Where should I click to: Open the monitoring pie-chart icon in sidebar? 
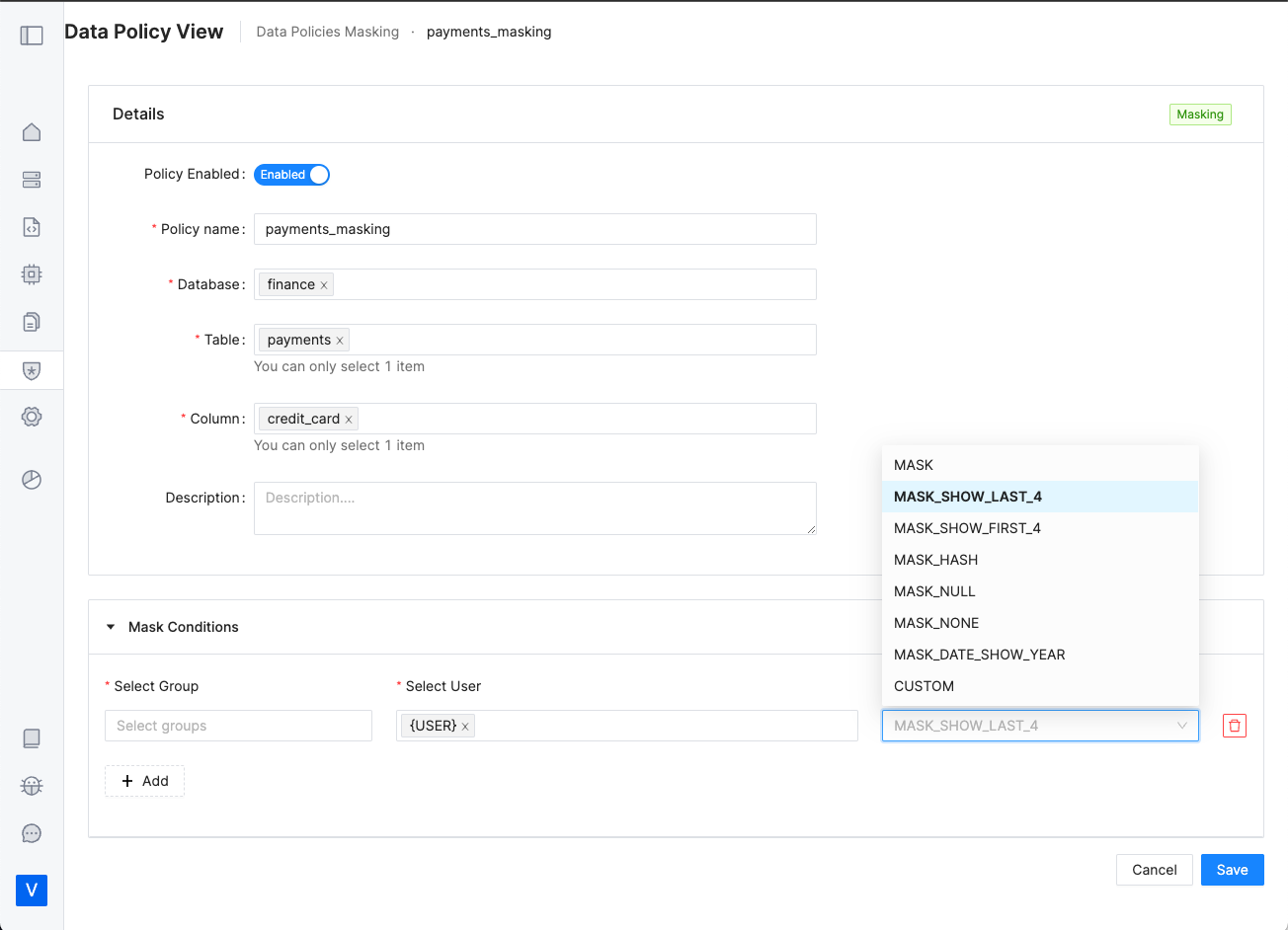point(31,479)
